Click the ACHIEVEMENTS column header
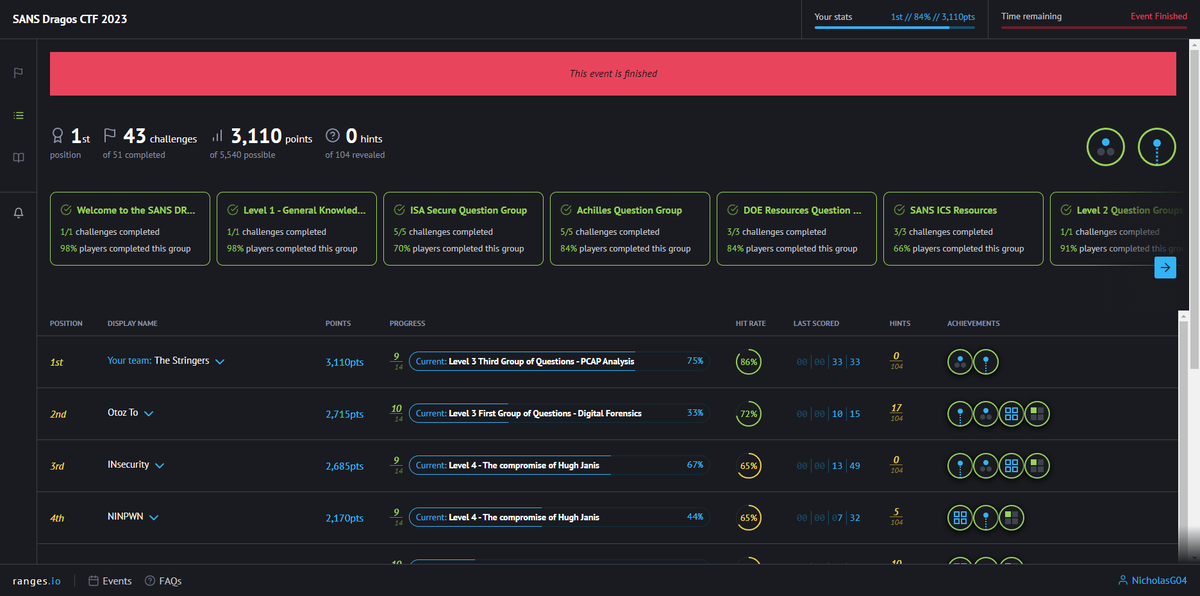Screen dimensions: 1200x596 coord(974,323)
